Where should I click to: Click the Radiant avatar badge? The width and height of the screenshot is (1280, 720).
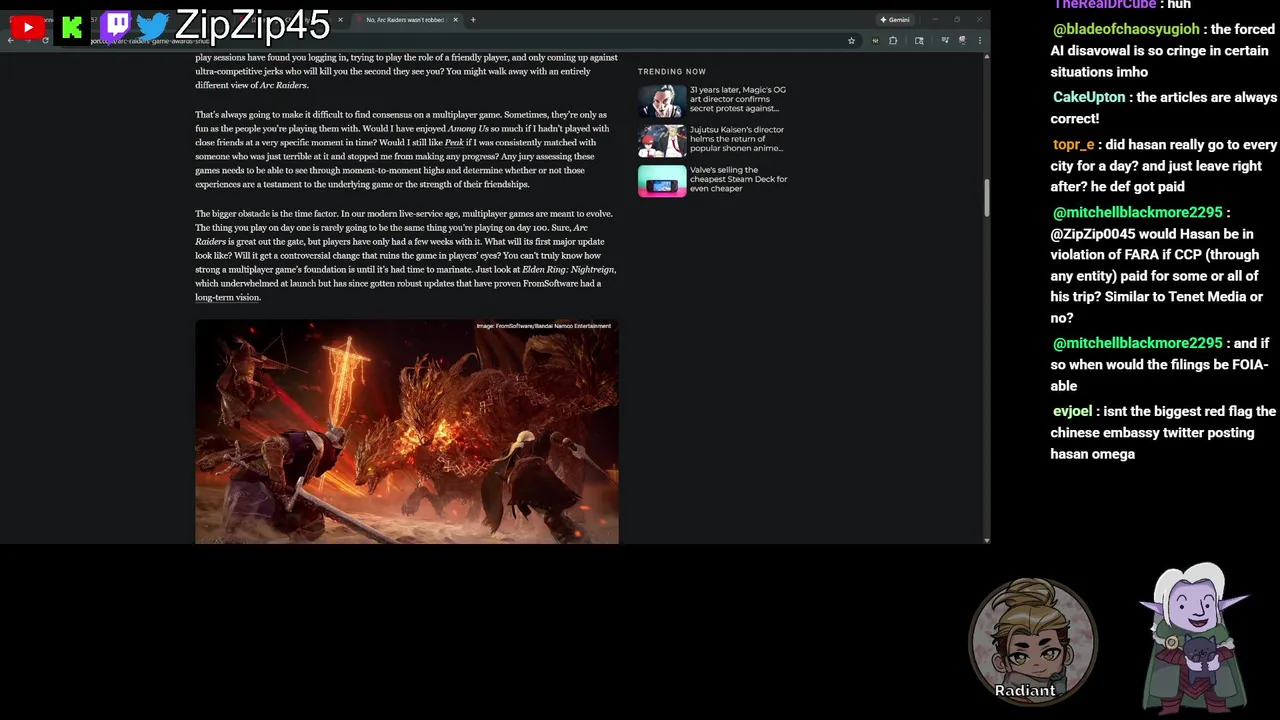click(1033, 640)
